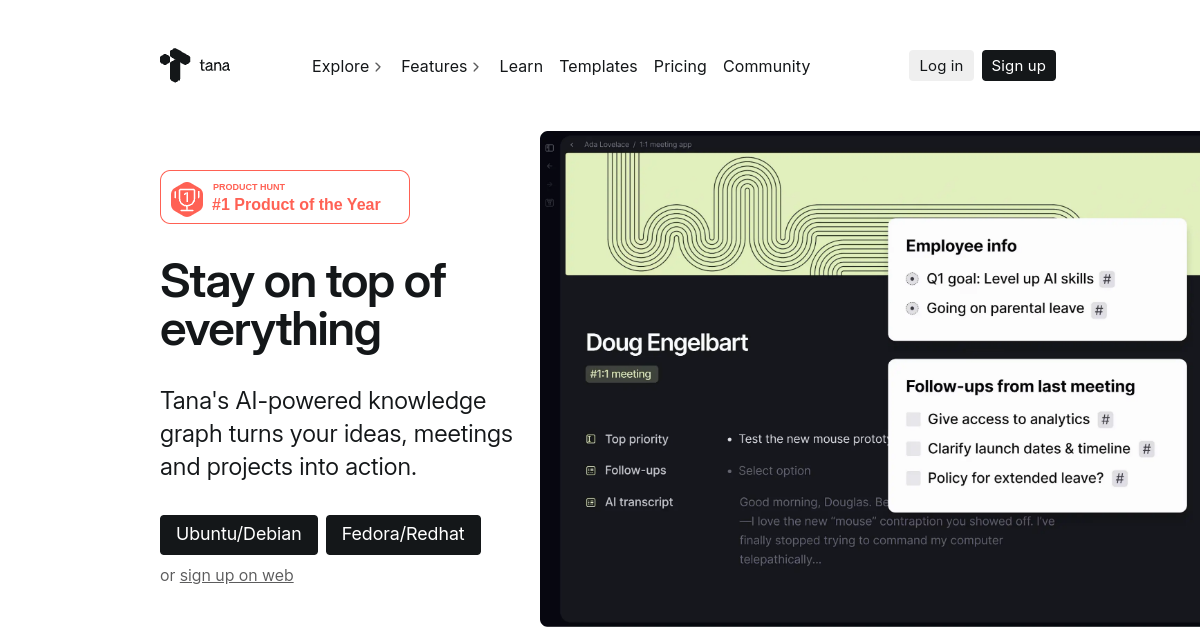This screenshot has width=1200, height=630.
Task: Click the Product Hunt trophy badge icon
Action: [x=187, y=198]
